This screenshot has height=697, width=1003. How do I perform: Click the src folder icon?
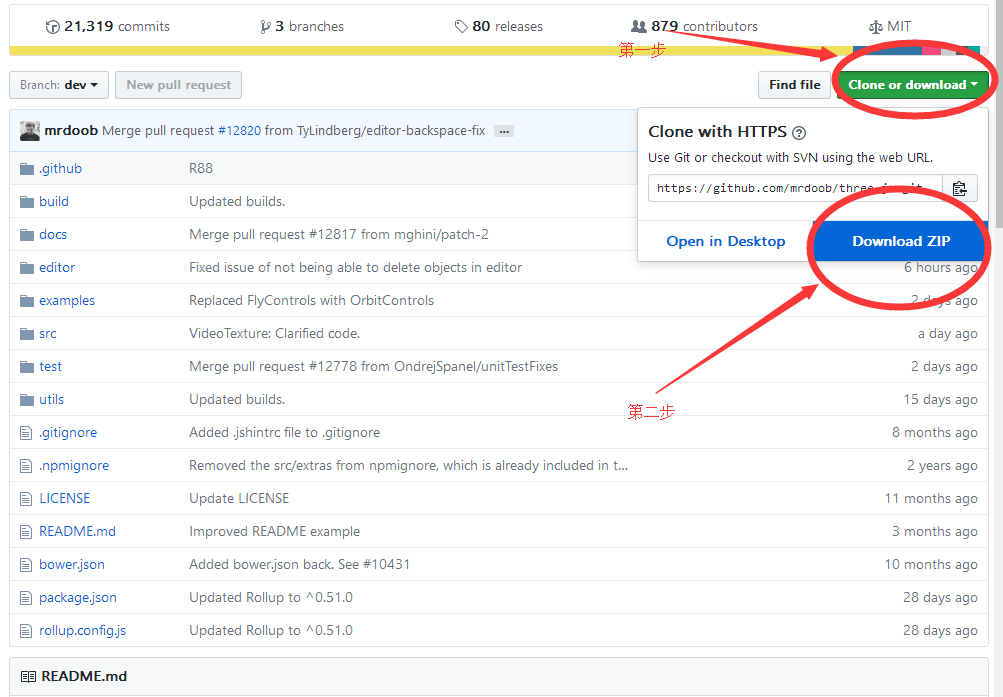click(x=27, y=334)
